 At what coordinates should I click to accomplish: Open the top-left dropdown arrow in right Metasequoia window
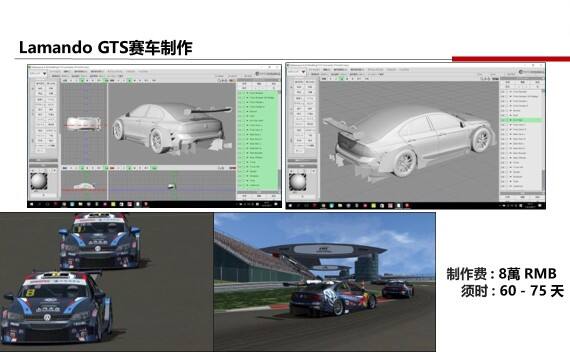pos(303,72)
